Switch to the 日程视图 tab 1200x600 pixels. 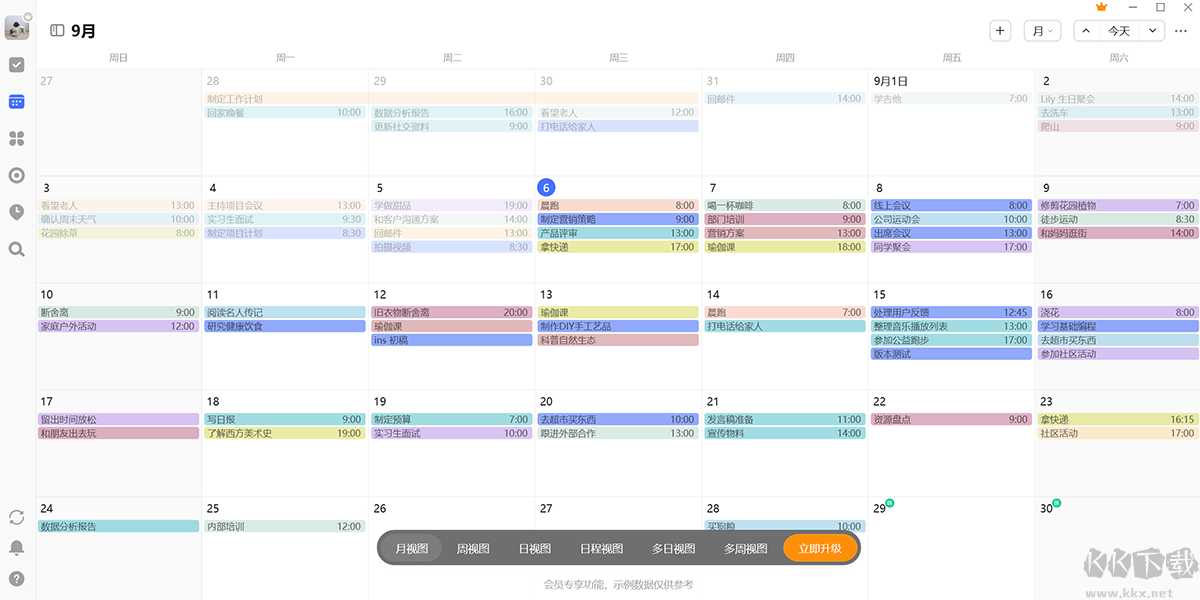pyautogui.click(x=601, y=548)
